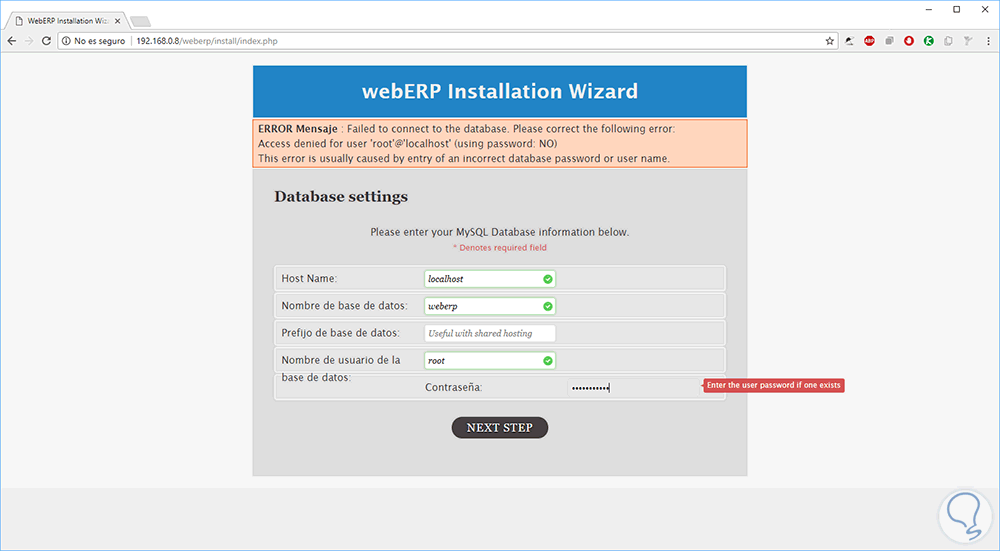The image size is (1000, 551).
Task: Click the Host Name field with localhost
Action: point(490,279)
